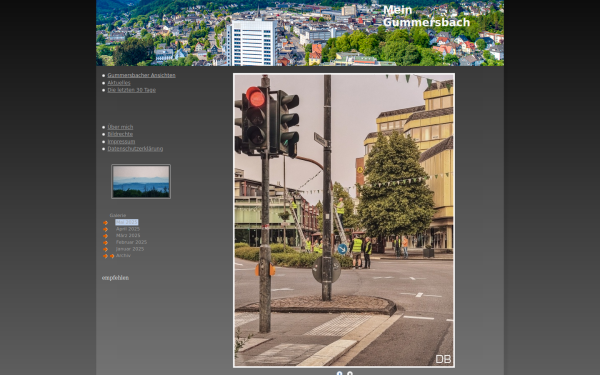This screenshot has width=600, height=375.
Task: Open Die letzten 30 Tage link
Action: point(131,90)
